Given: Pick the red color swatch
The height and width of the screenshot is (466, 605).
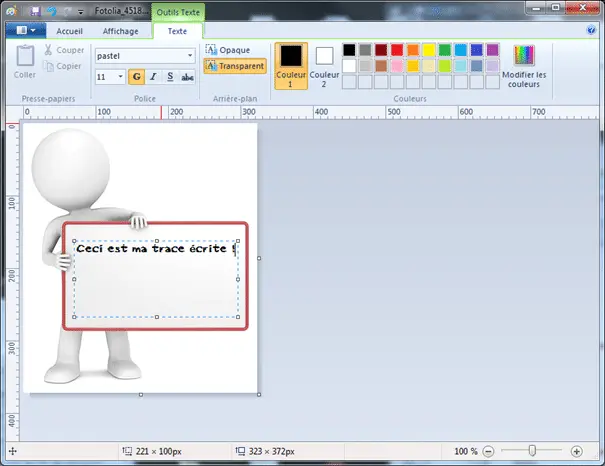Looking at the screenshot, I should 397,50.
